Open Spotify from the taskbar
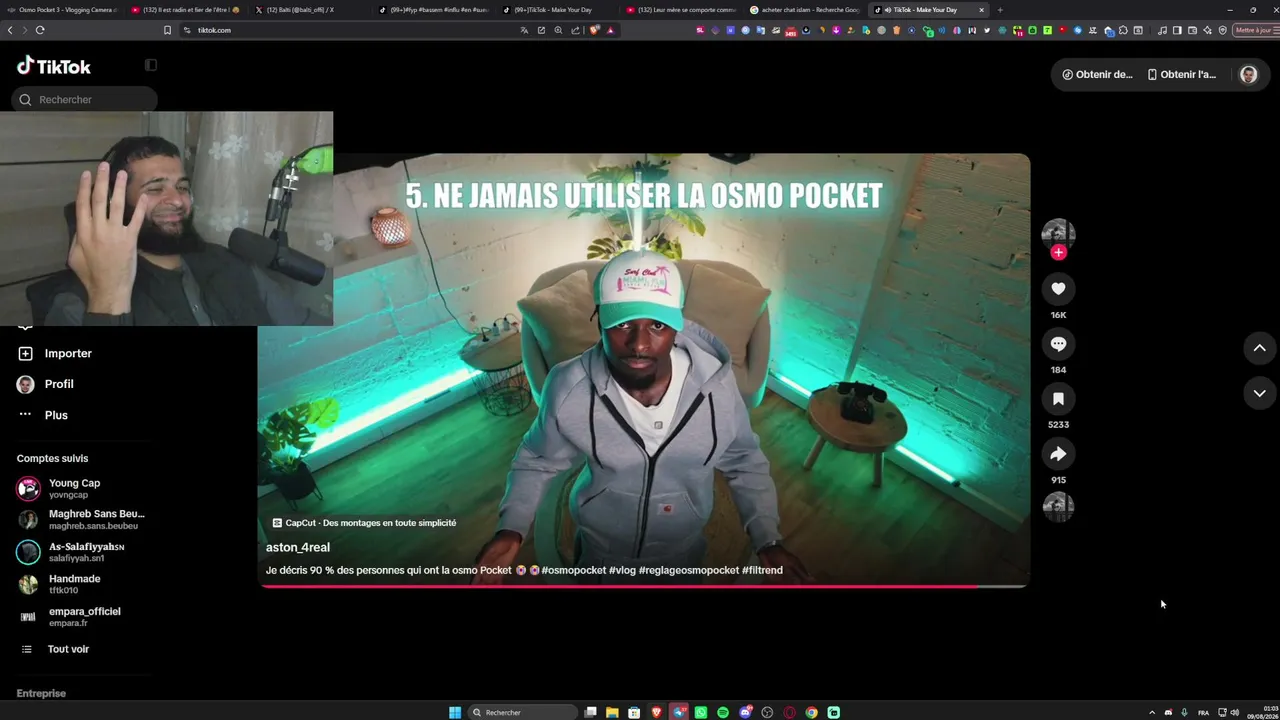 point(723,712)
